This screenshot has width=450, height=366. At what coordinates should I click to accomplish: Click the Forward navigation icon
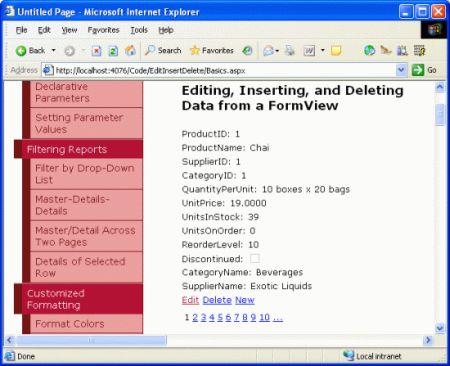(x=69, y=51)
